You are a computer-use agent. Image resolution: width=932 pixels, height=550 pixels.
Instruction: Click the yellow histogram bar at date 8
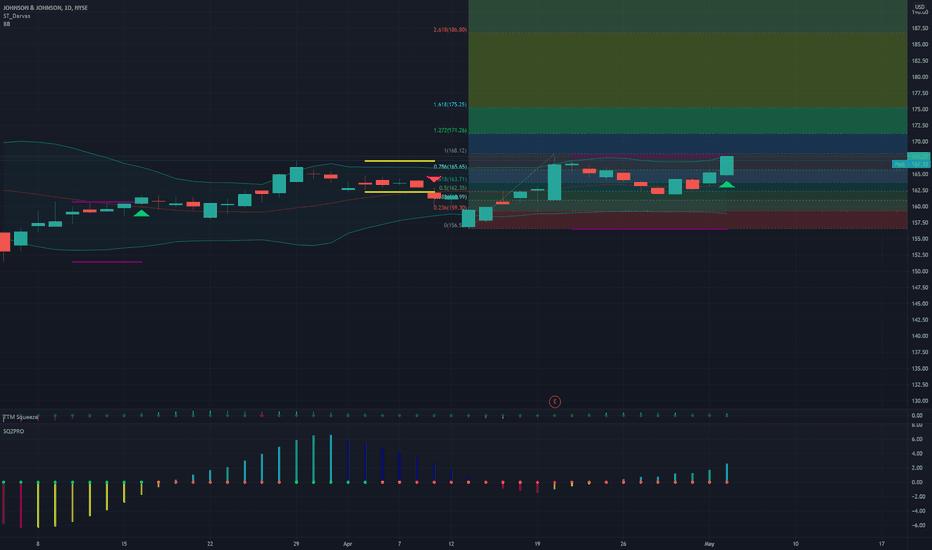38,504
